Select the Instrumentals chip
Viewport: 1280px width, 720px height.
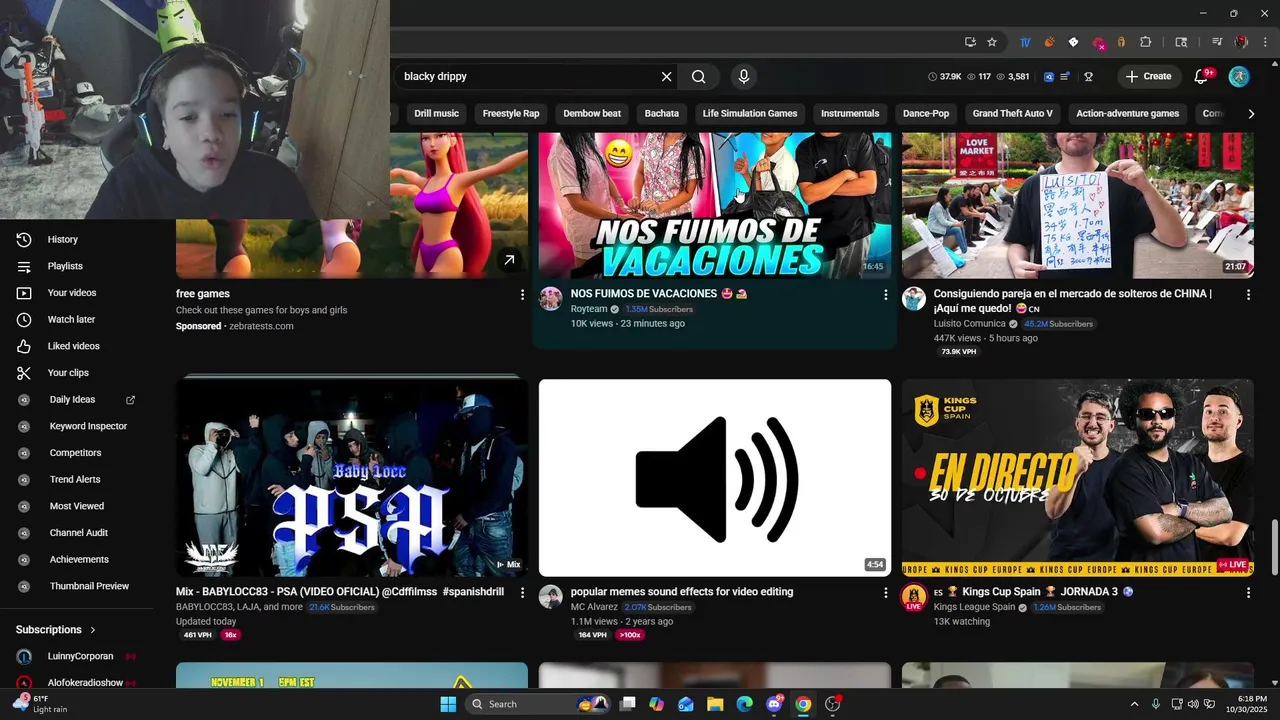pos(850,114)
